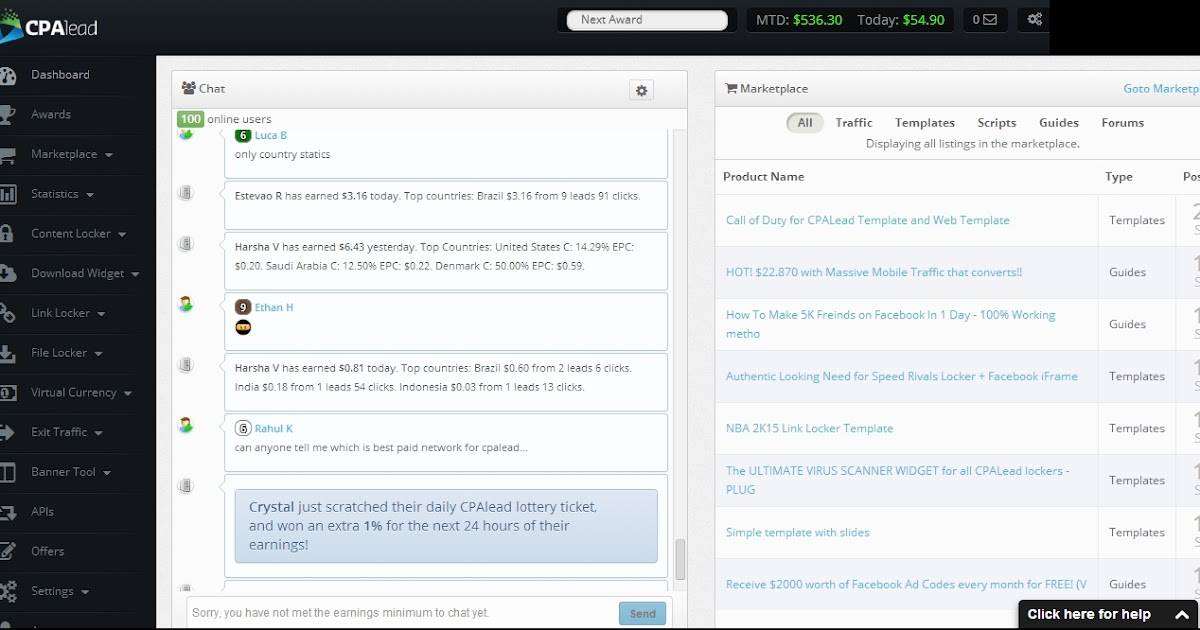The image size is (1200, 630).
Task: Open the mailbox envelope icon
Action: 985,19
